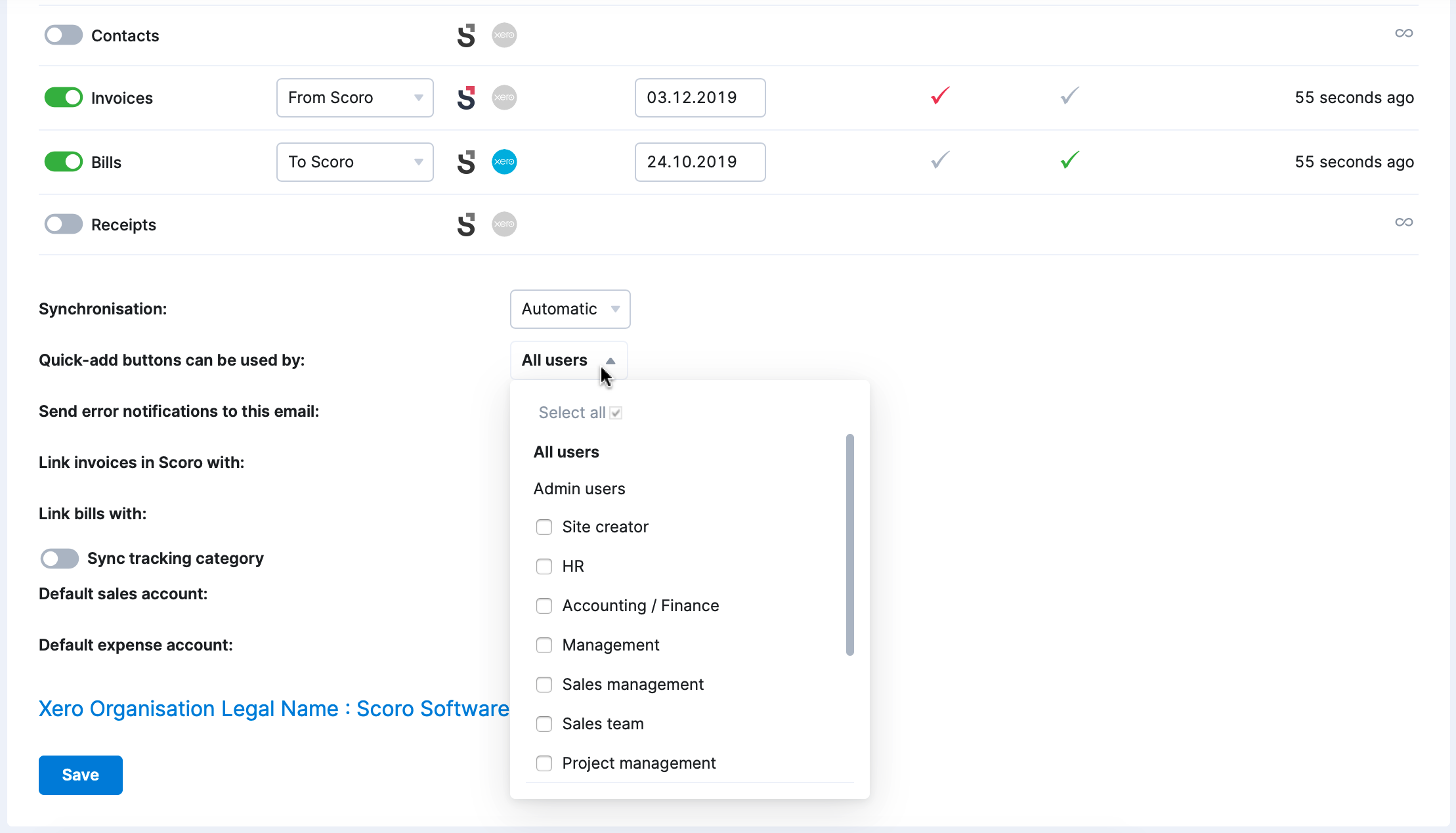
Task: Click the Scoro logo icon in Bills row
Action: click(466, 162)
